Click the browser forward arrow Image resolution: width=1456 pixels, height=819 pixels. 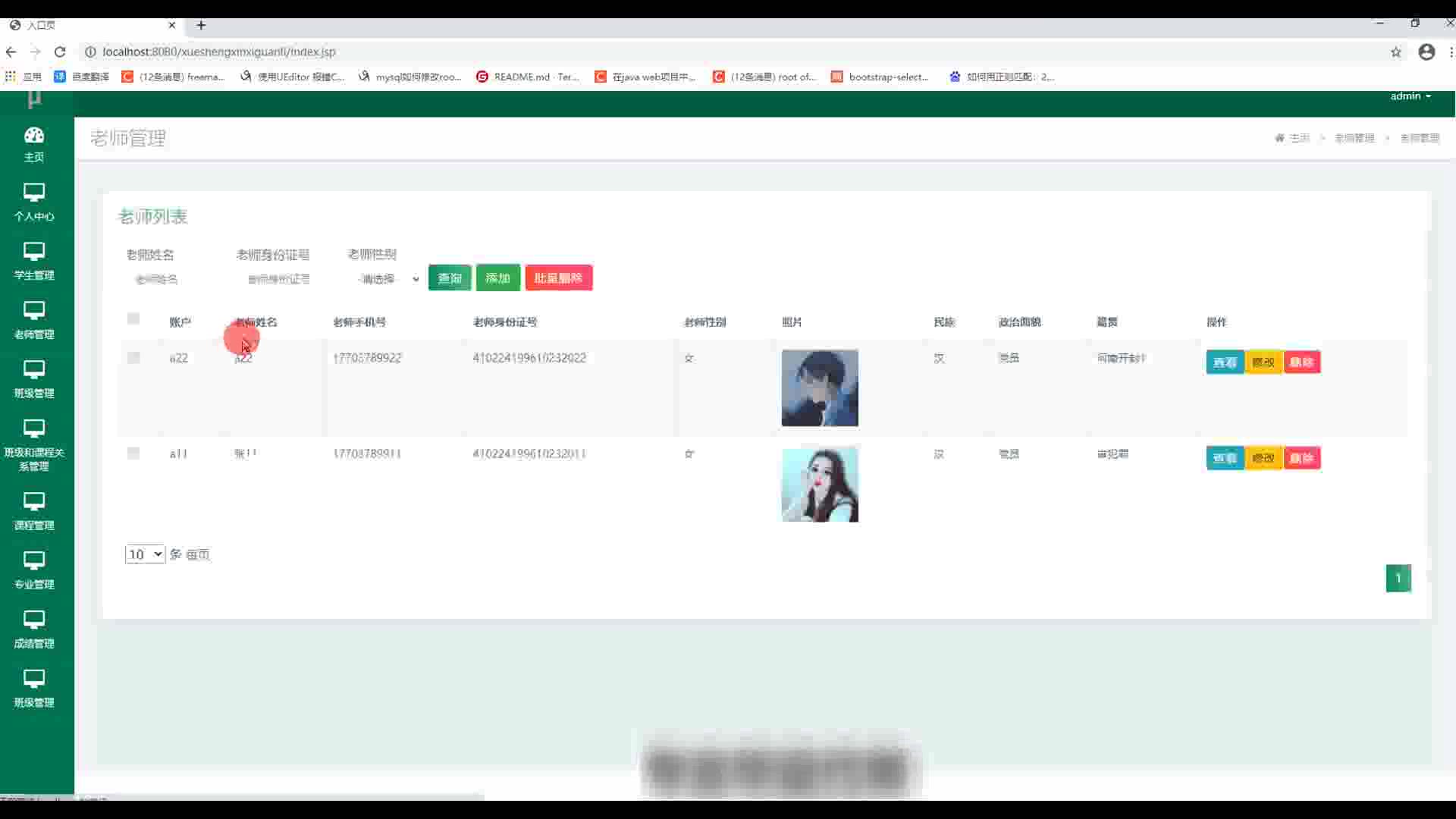pyautogui.click(x=35, y=52)
